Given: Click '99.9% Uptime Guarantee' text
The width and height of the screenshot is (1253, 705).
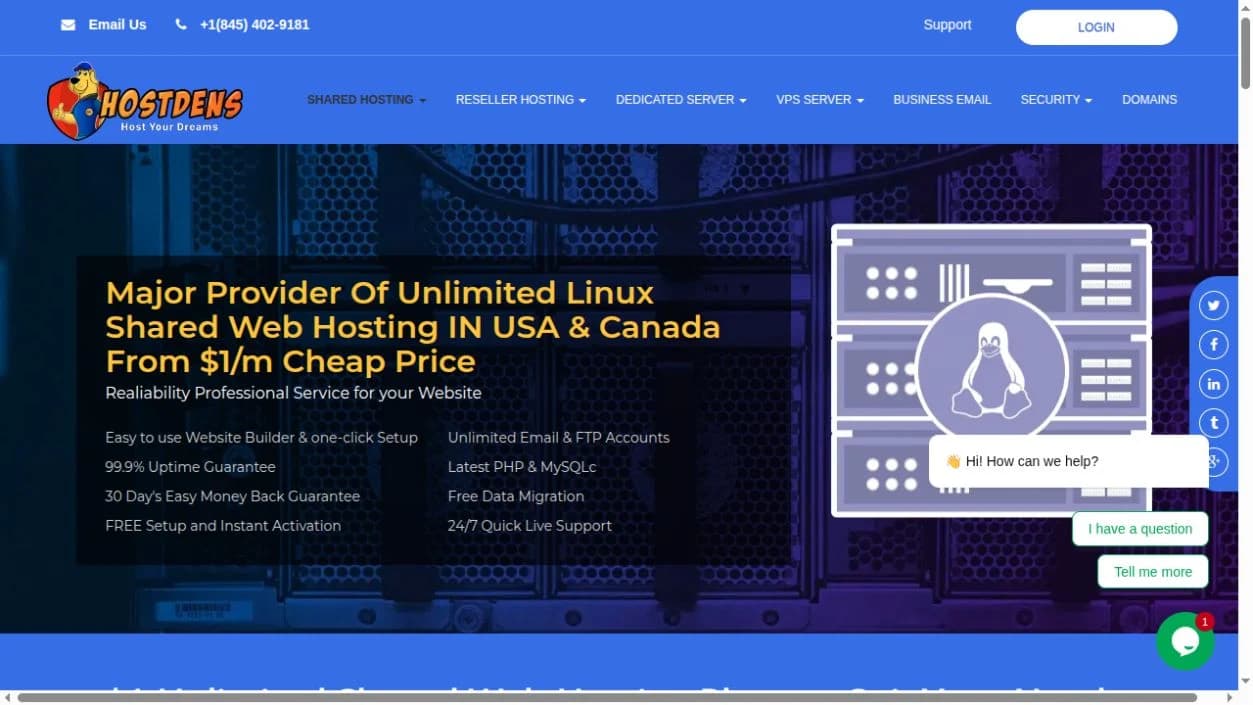Looking at the screenshot, I should (x=190, y=467).
